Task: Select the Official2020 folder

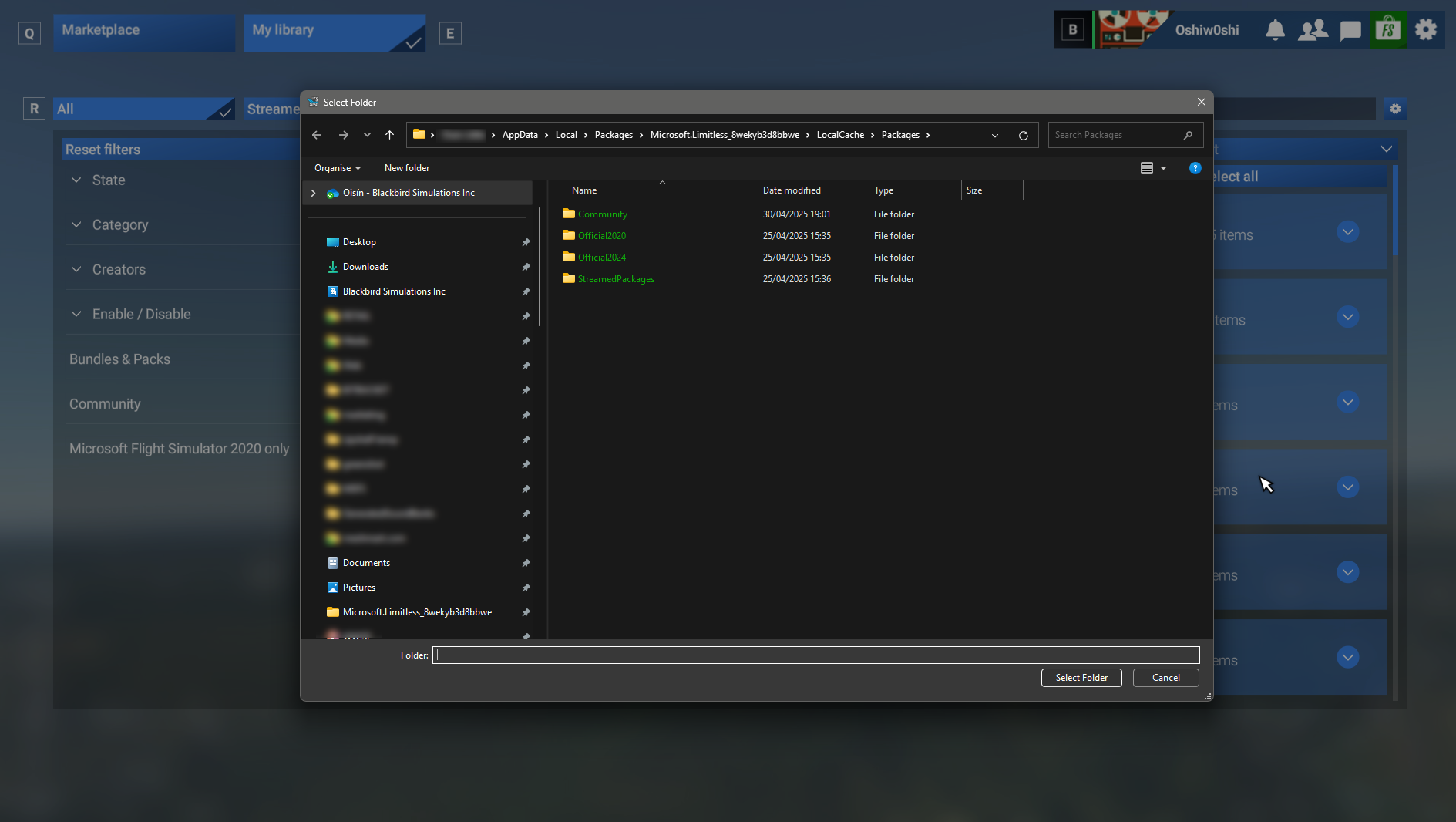Action: [601, 236]
